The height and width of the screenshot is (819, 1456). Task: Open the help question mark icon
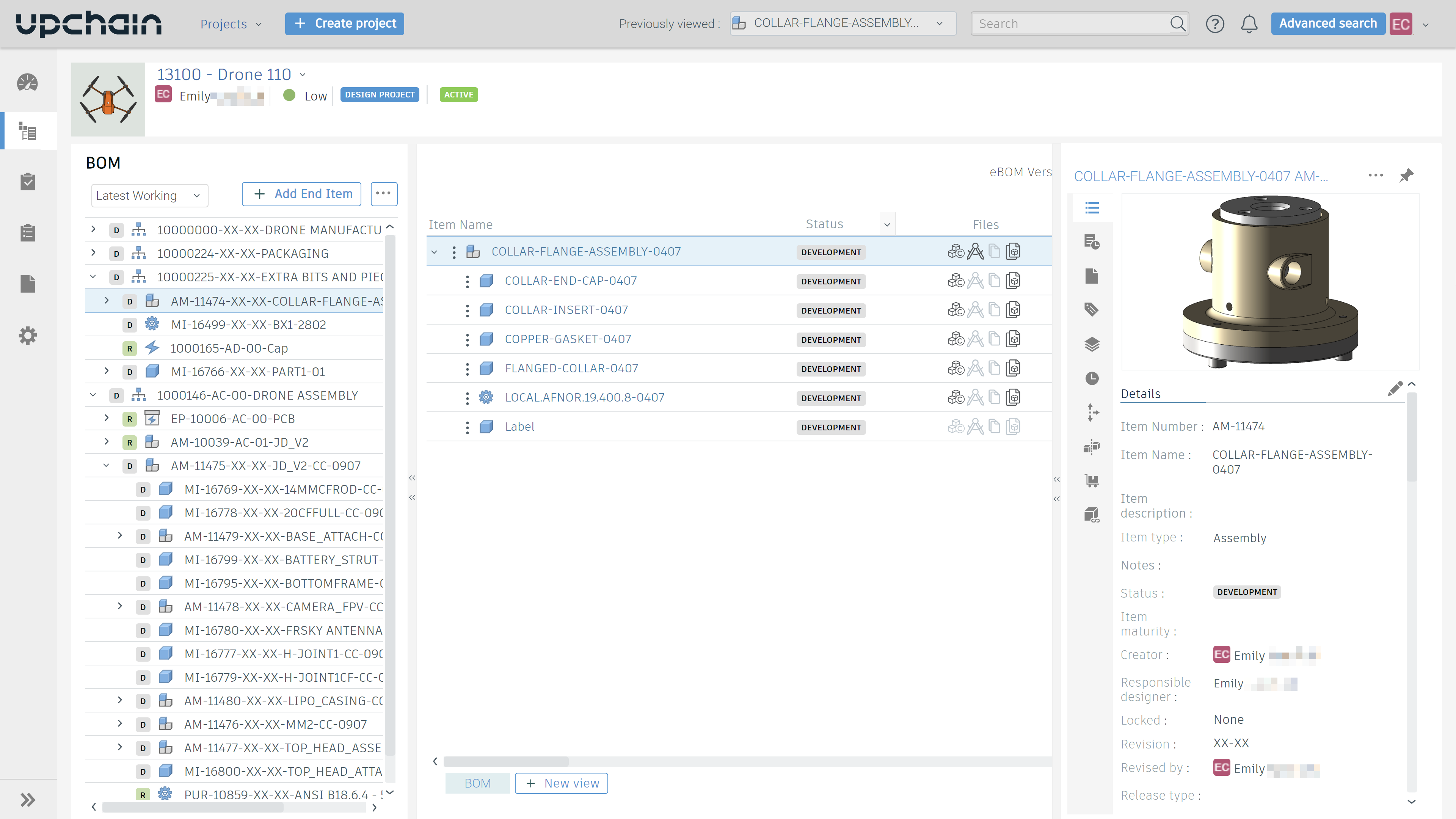(1214, 24)
